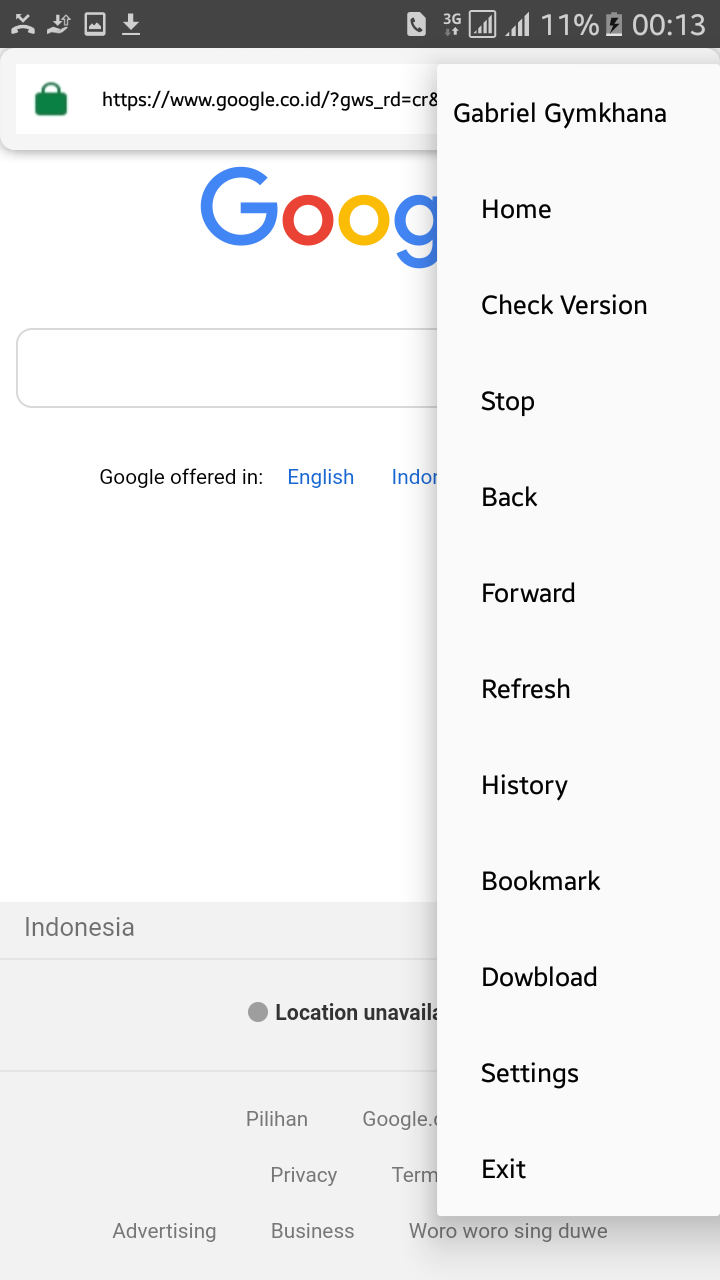Open Bookmark from the menu
The height and width of the screenshot is (1280, 720).
[x=541, y=881]
